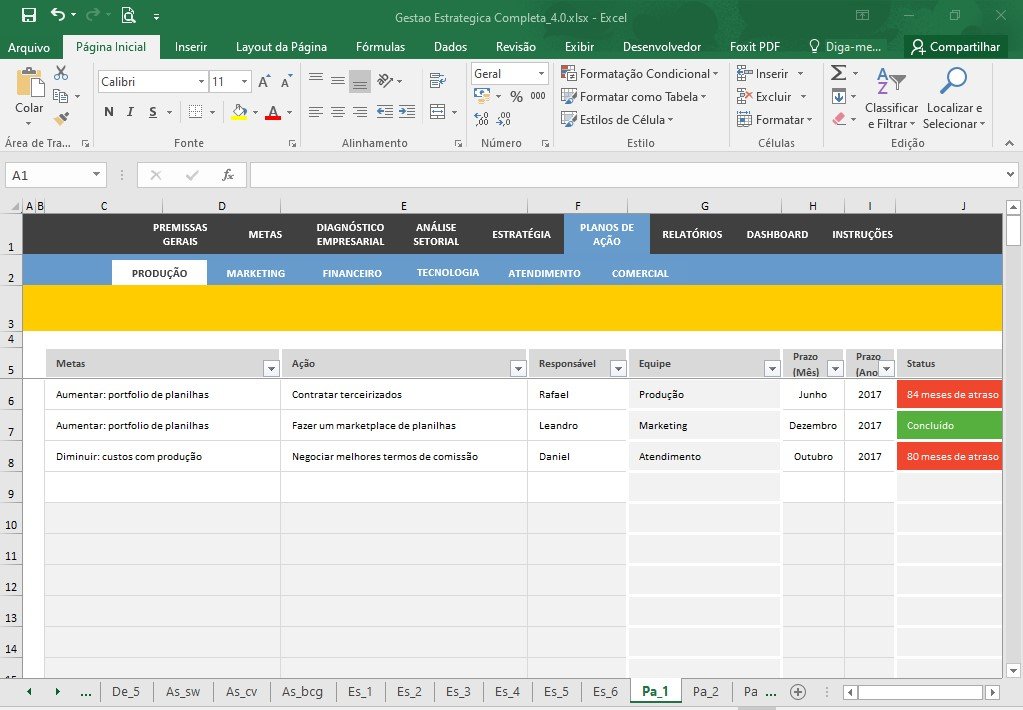1023x710 pixels.
Task: Open the Arquivo menu
Action: pos(29,47)
